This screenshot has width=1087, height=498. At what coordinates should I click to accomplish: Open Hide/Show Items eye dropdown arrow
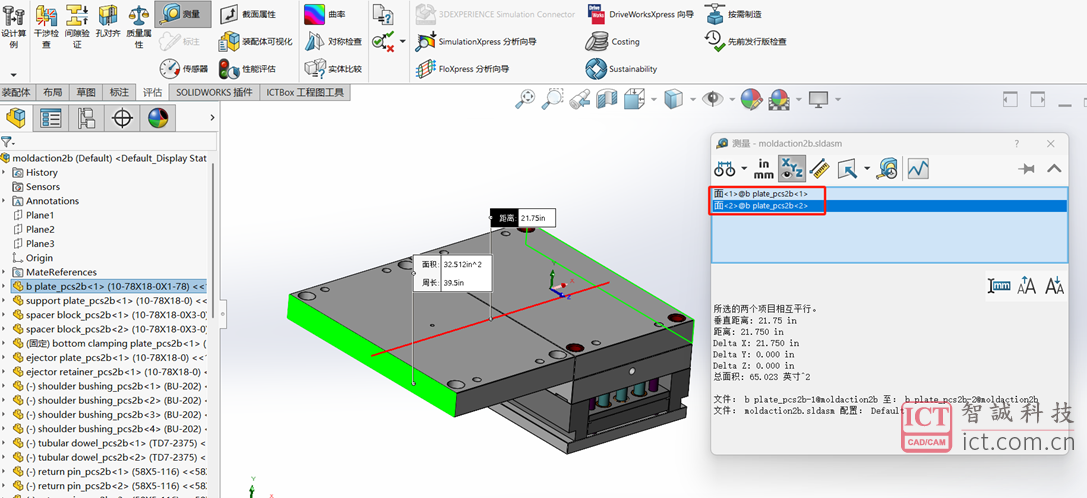pos(730,100)
